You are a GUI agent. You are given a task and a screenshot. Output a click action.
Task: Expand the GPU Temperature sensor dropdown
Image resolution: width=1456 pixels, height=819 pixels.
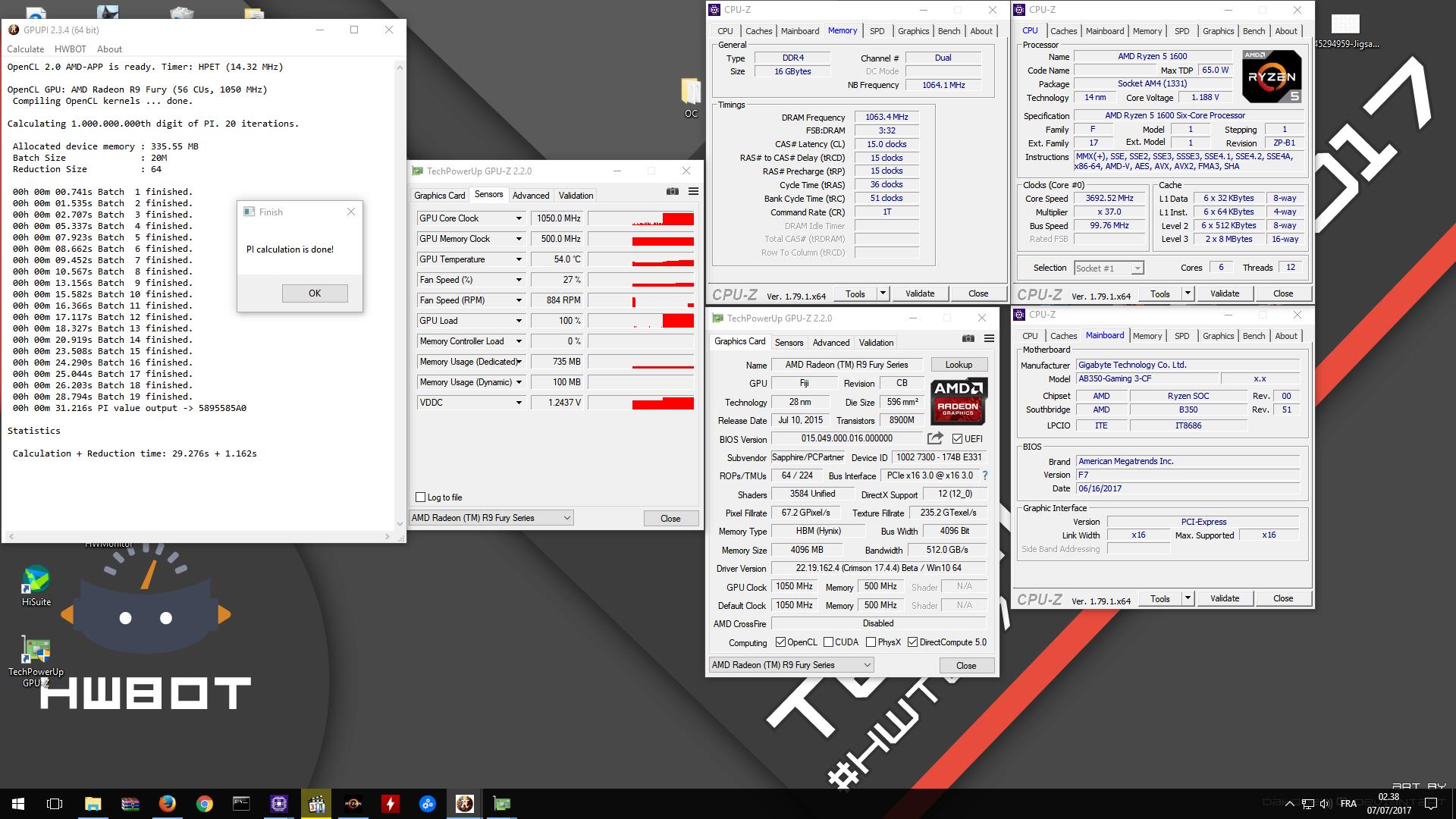coord(519,259)
